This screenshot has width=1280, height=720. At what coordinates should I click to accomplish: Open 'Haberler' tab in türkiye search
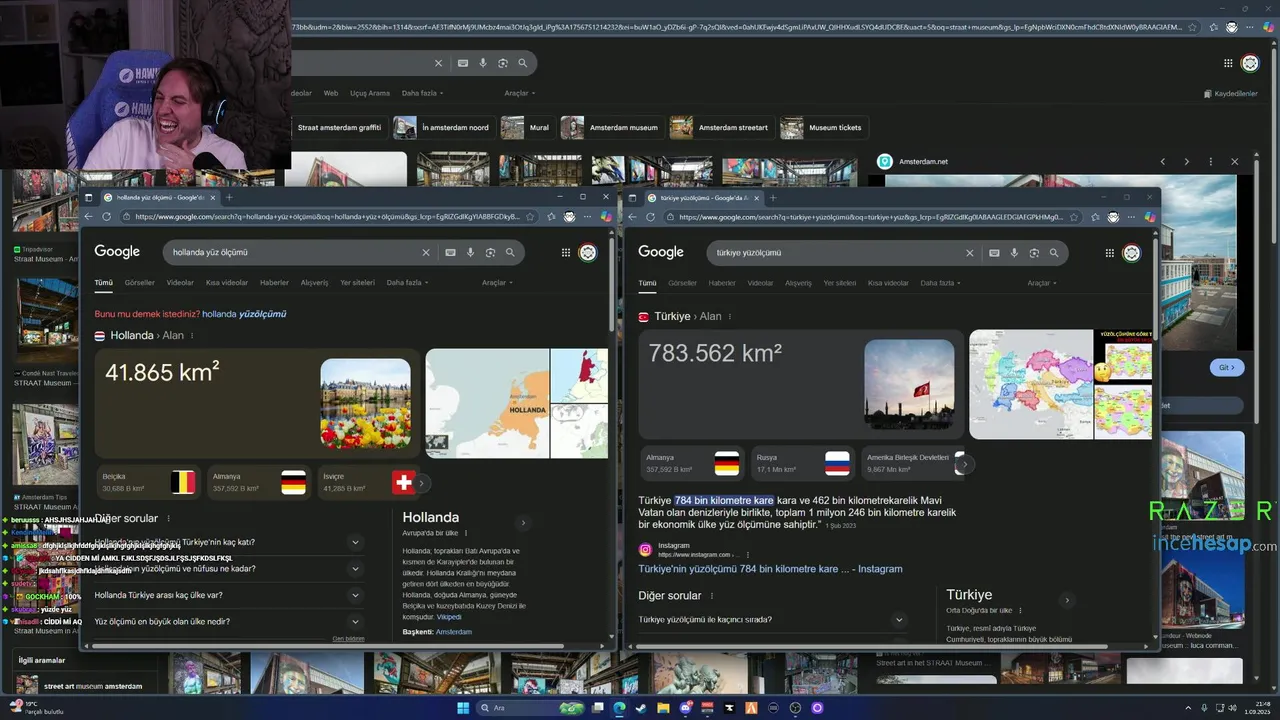click(722, 283)
